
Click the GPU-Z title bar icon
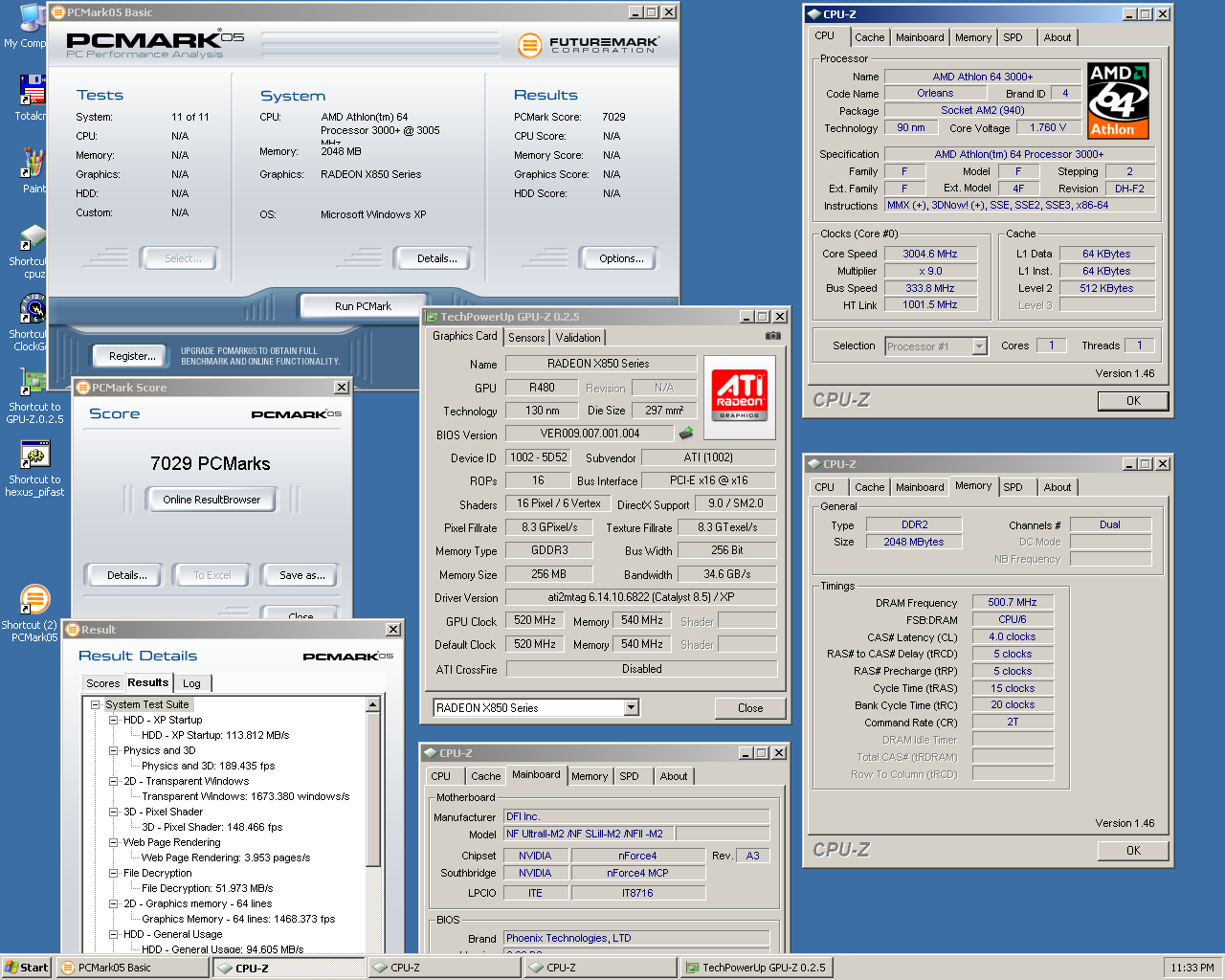[x=432, y=317]
